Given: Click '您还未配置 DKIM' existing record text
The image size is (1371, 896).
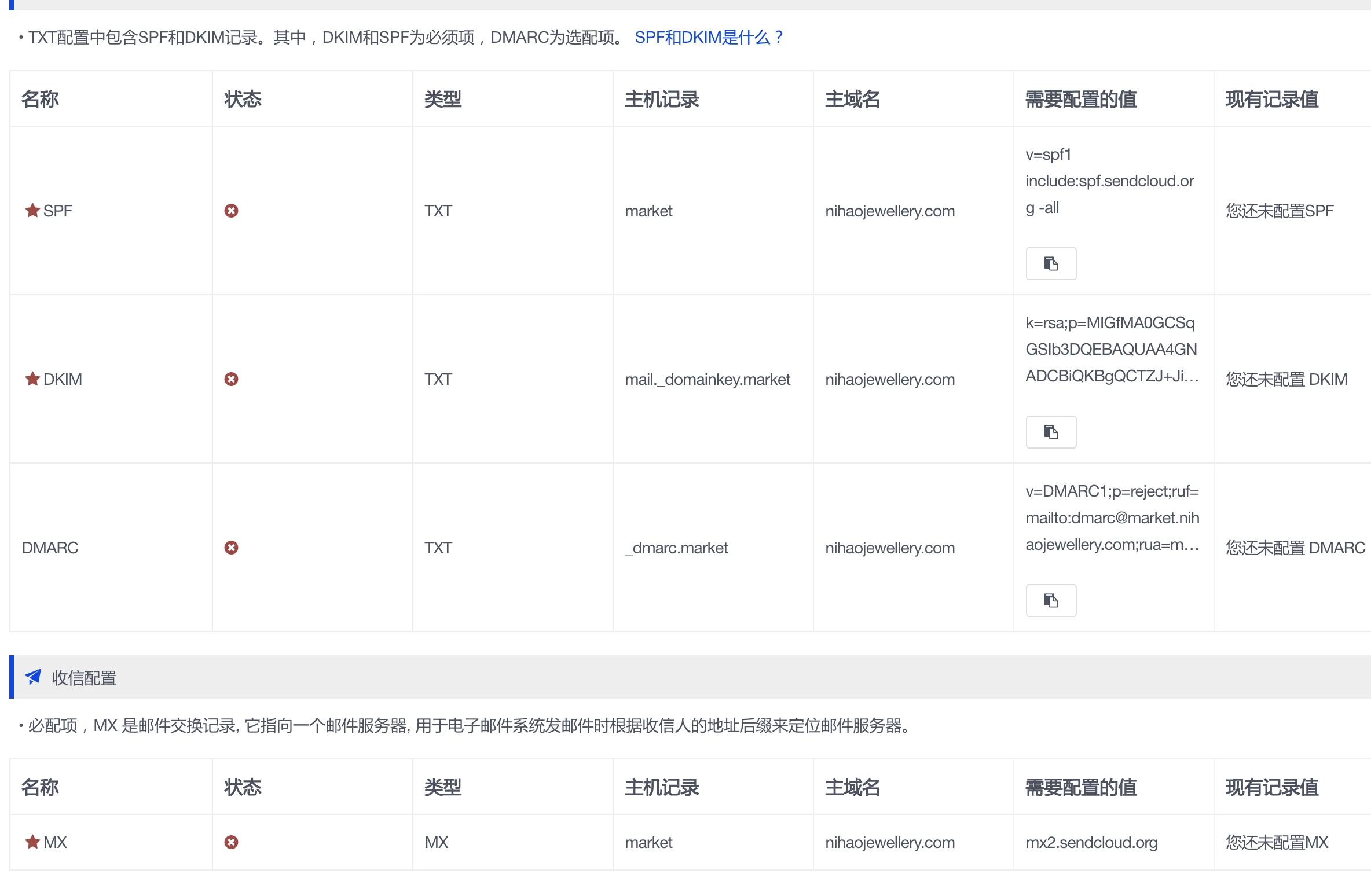Looking at the screenshot, I should (x=1286, y=379).
